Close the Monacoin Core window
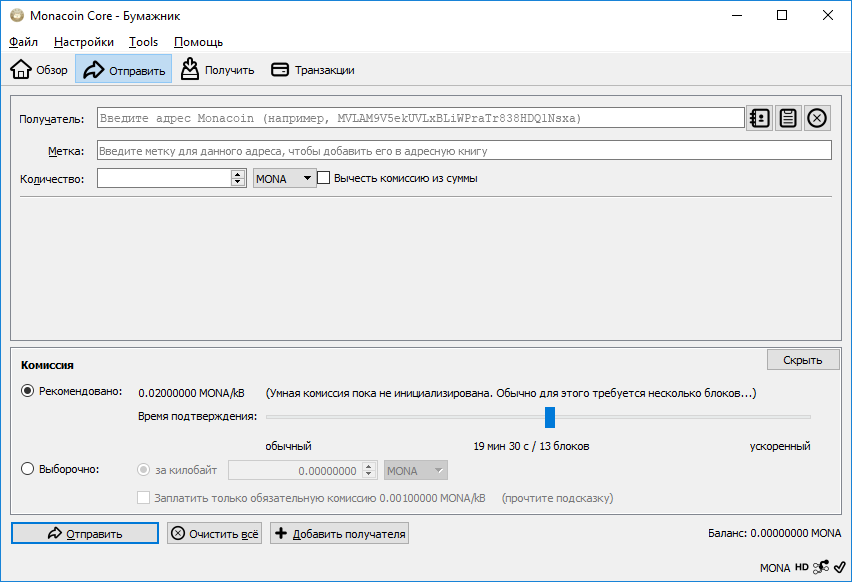This screenshot has height=582, width=852. coord(828,15)
